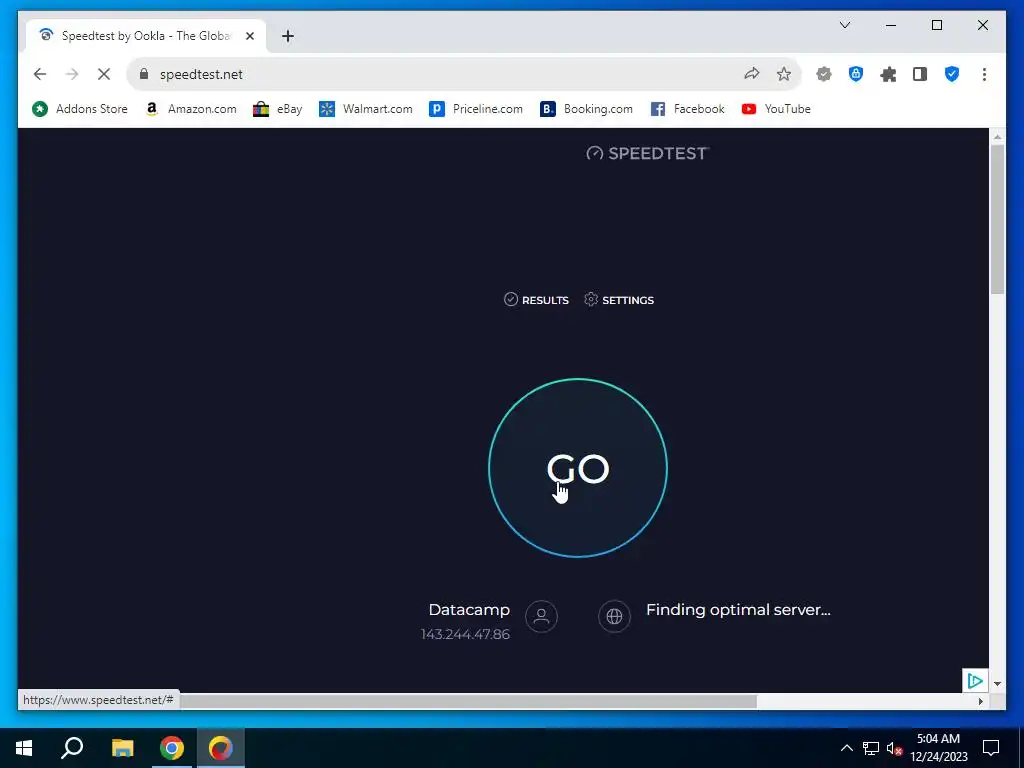Open the Windows Start menu
This screenshot has width=1024, height=768.
point(24,748)
